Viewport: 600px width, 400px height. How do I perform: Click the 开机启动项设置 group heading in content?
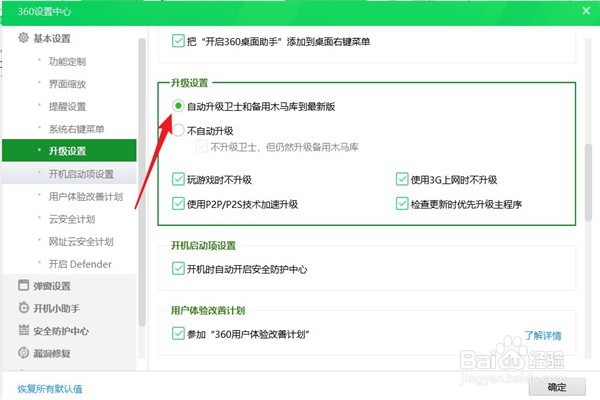[203, 245]
